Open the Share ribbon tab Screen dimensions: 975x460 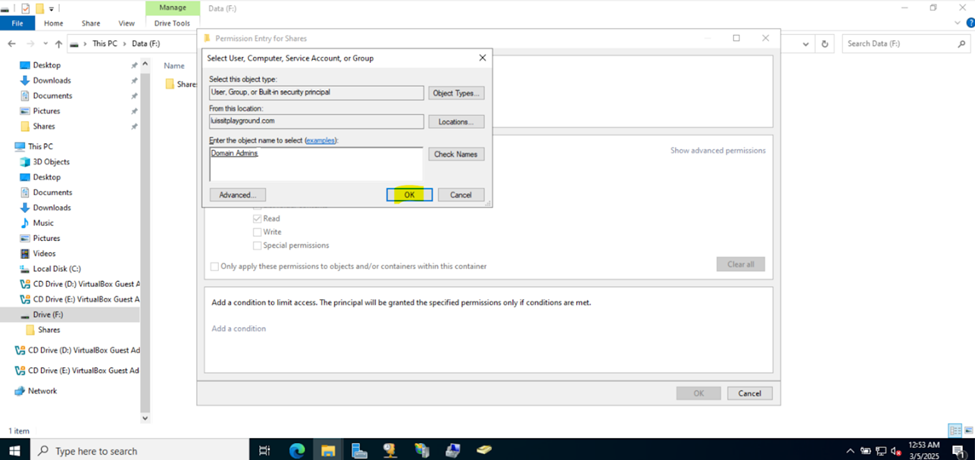(x=91, y=23)
